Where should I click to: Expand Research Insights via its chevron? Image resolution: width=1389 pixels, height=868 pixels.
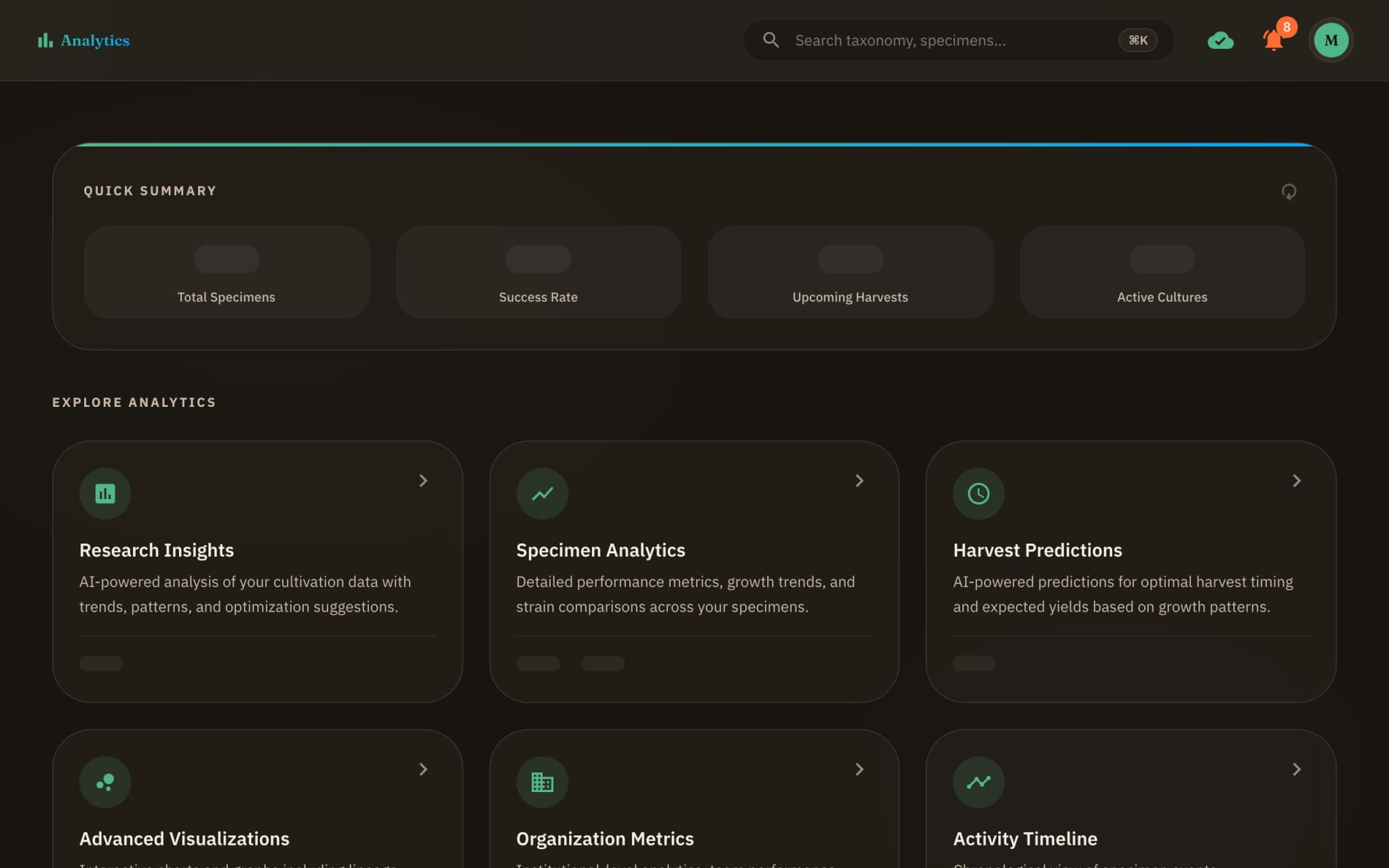tap(423, 481)
